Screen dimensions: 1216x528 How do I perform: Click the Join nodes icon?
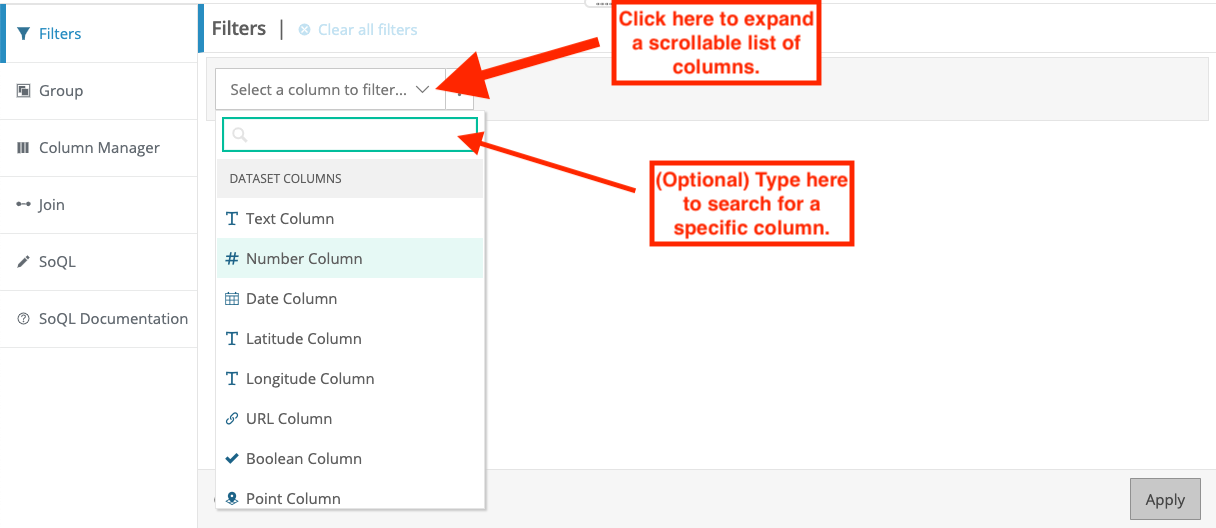pos(24,205)
